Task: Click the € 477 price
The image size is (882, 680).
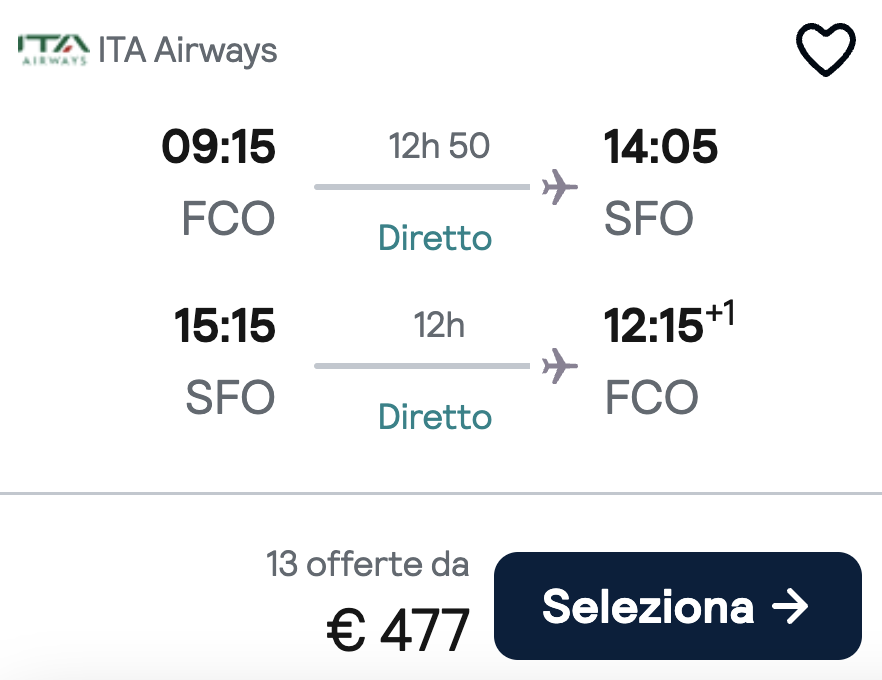Action: pos(398,630)
